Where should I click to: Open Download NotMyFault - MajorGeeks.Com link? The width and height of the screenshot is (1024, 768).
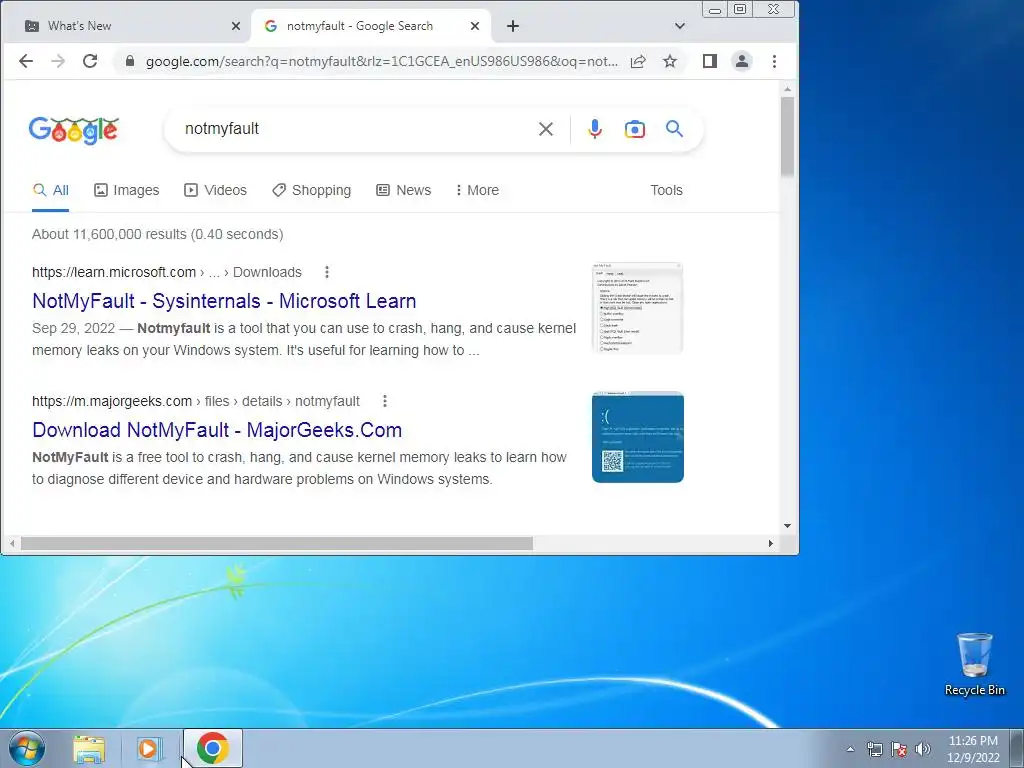pos(217,430)
